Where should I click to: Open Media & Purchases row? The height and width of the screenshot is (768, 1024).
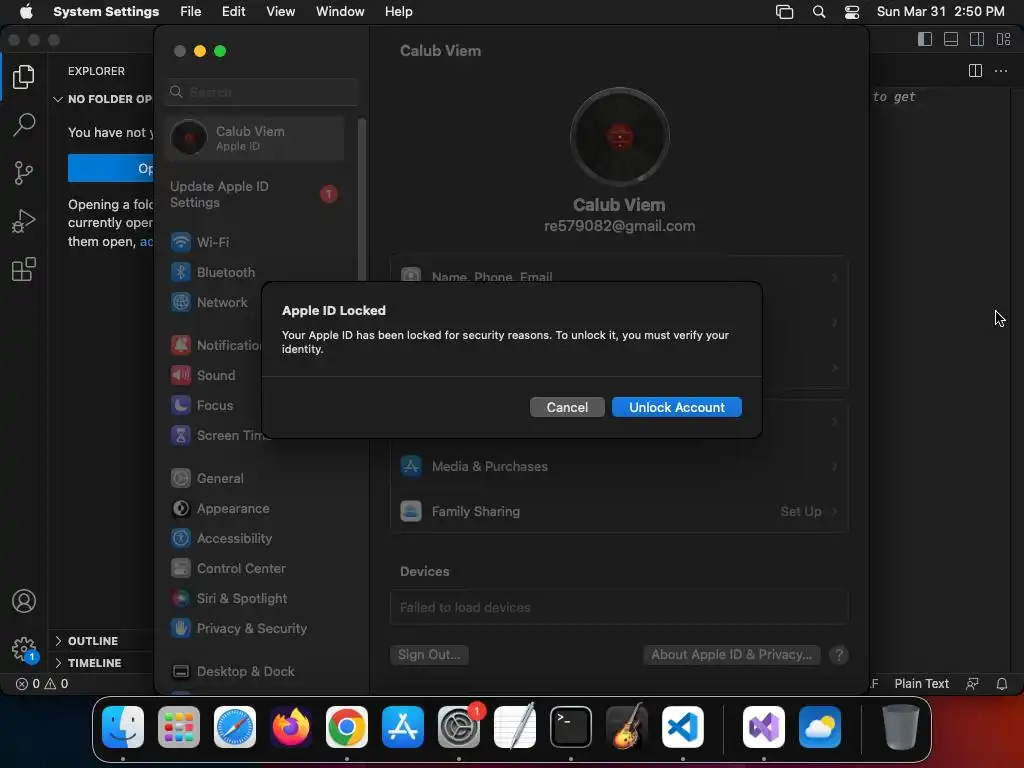tap(619, 467)
